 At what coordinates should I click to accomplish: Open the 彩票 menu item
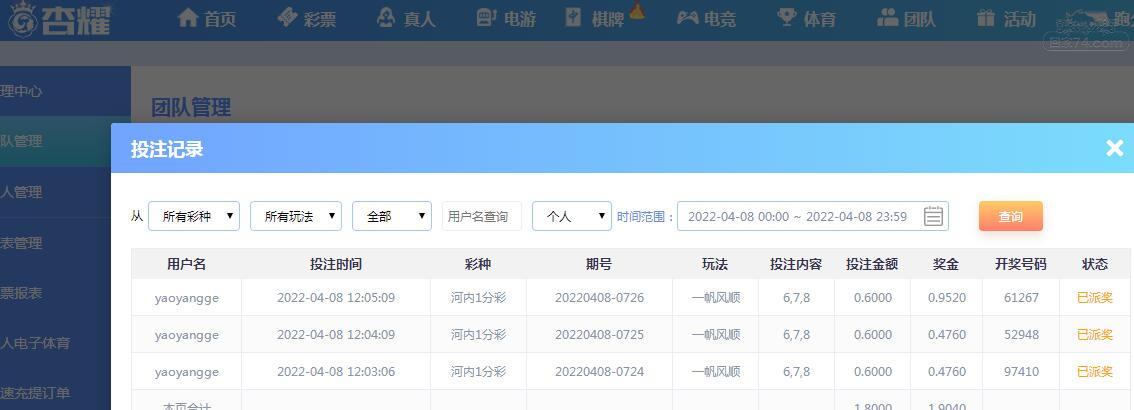[320, 19]
